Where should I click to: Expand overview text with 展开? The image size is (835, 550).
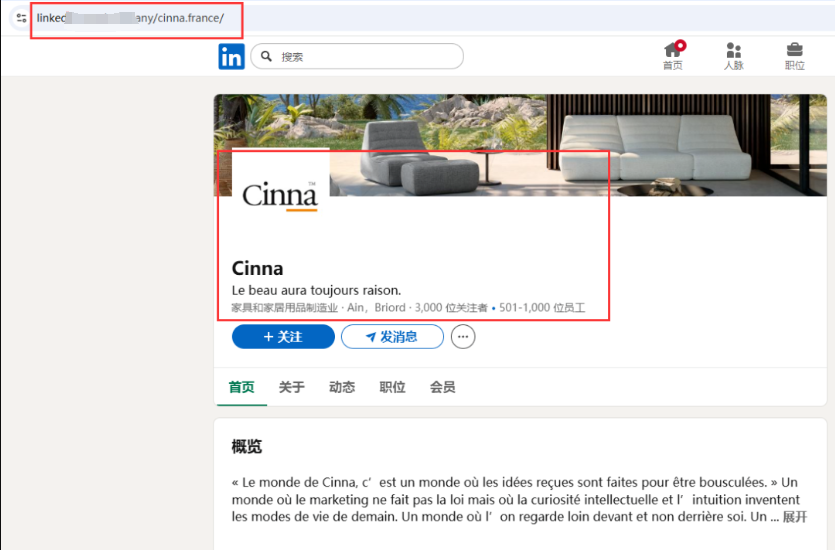795,516
